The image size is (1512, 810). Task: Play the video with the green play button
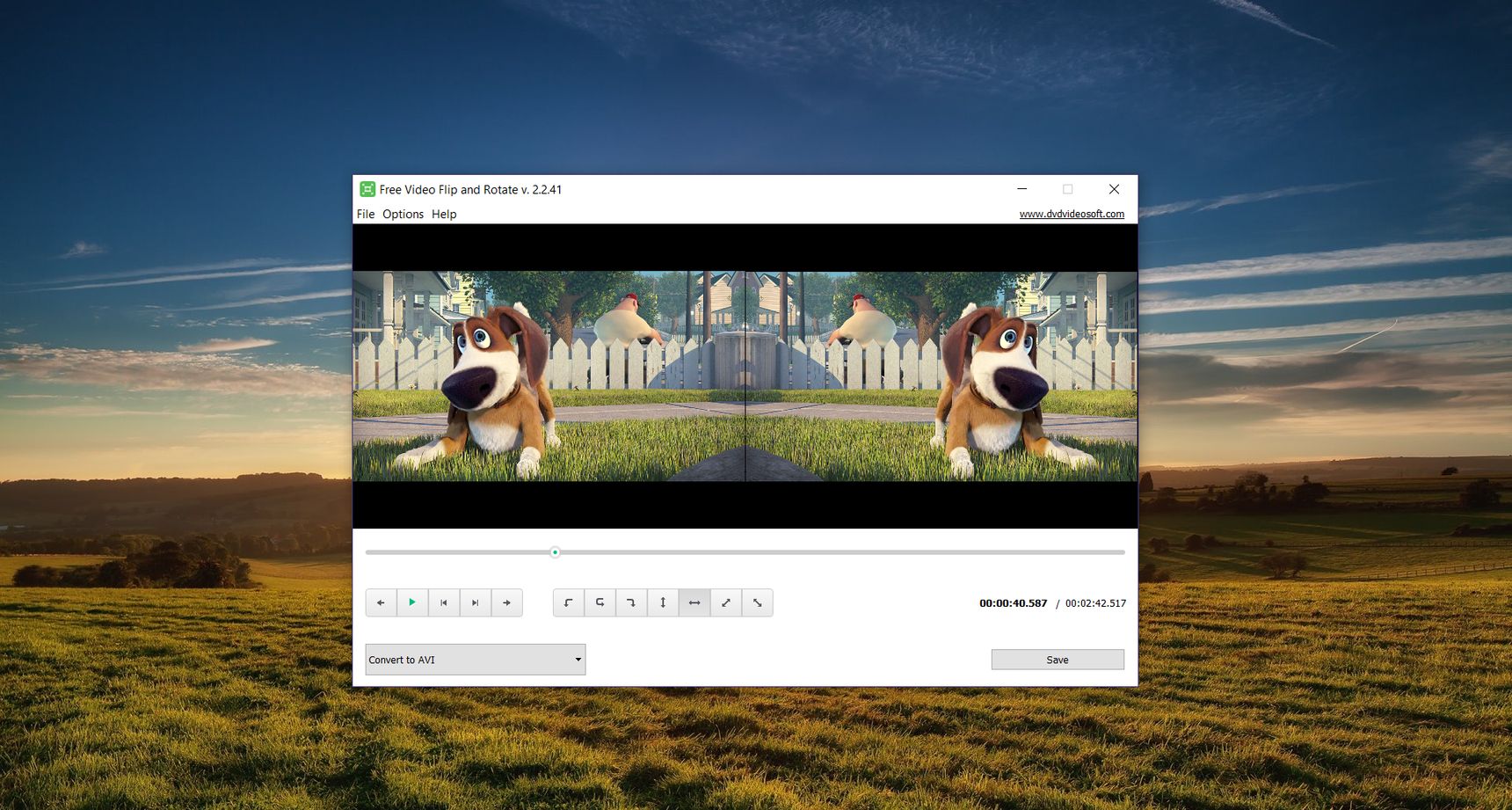pyautogui.click(x=412, y=602)
